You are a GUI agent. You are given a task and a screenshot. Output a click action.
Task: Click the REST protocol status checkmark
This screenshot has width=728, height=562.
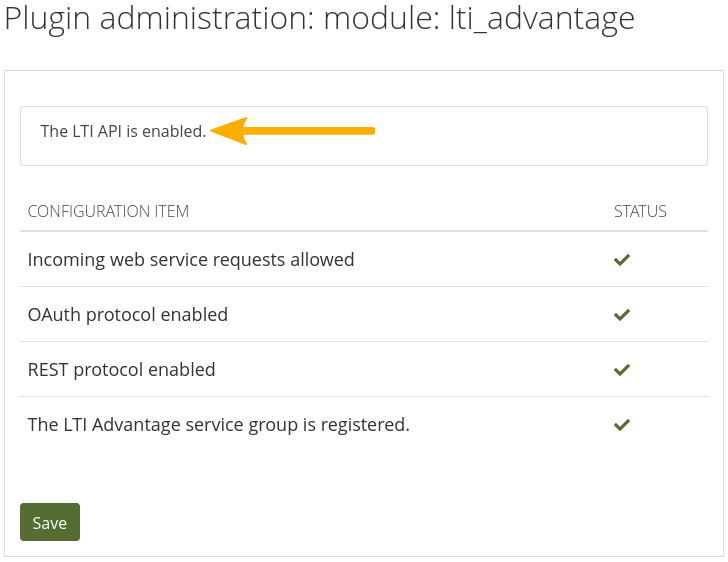click(621, 370)
